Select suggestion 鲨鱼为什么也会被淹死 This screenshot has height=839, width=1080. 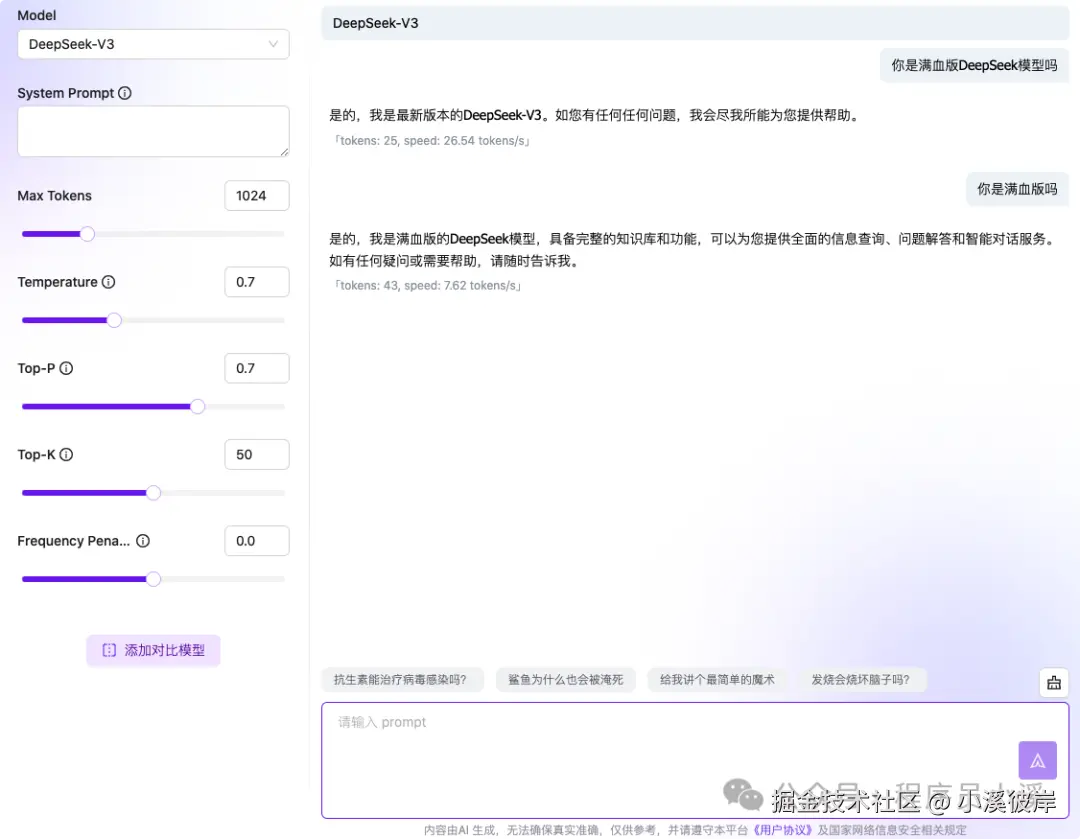(x=565, y=679)
